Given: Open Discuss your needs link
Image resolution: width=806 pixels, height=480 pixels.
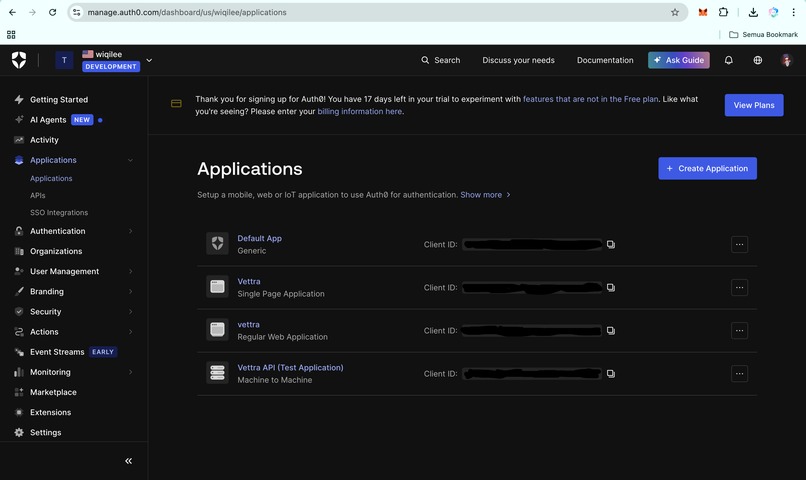Looking at the screenshot, I should click(x=518, y=60).
